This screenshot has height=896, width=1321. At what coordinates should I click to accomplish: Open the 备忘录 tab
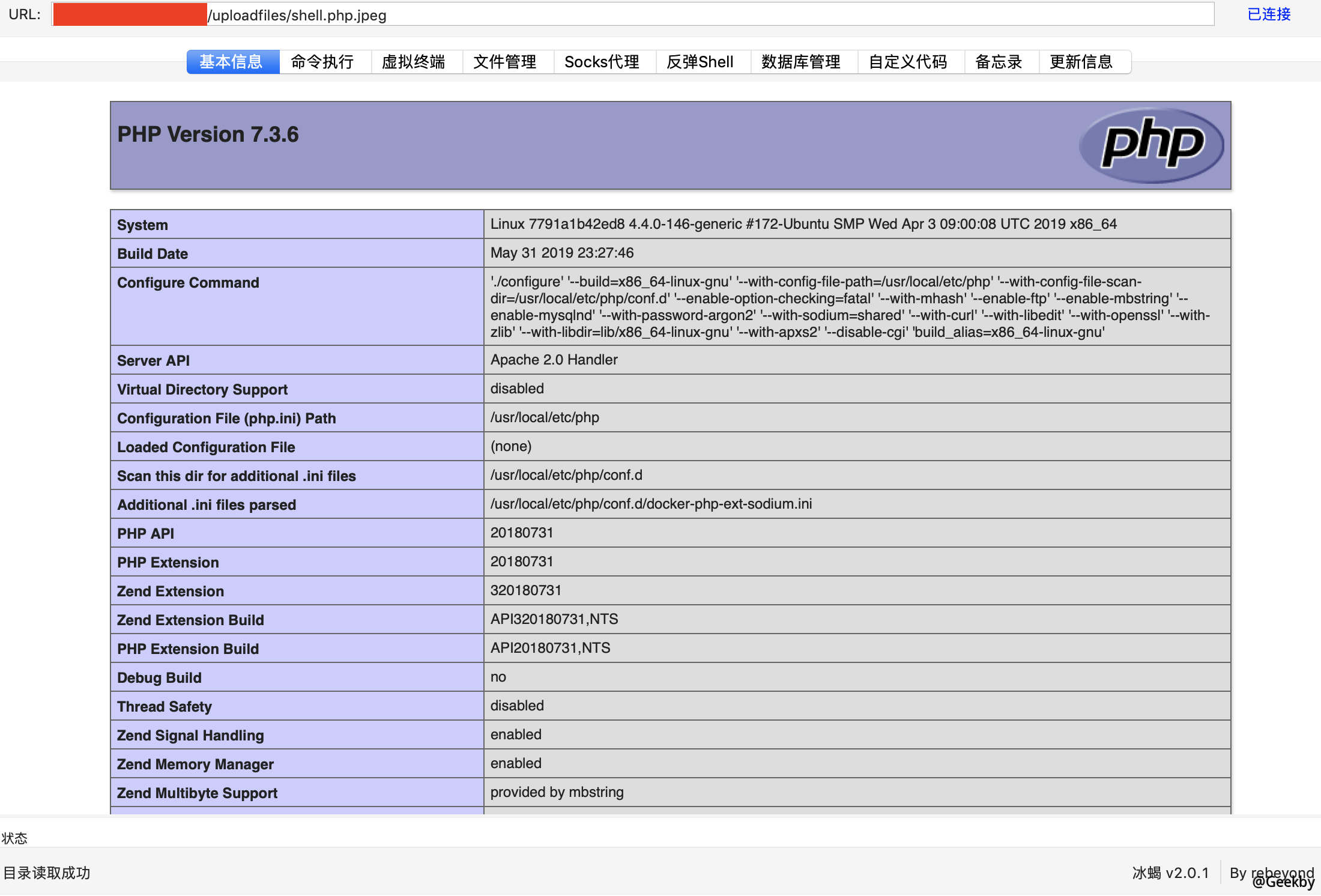999,62
